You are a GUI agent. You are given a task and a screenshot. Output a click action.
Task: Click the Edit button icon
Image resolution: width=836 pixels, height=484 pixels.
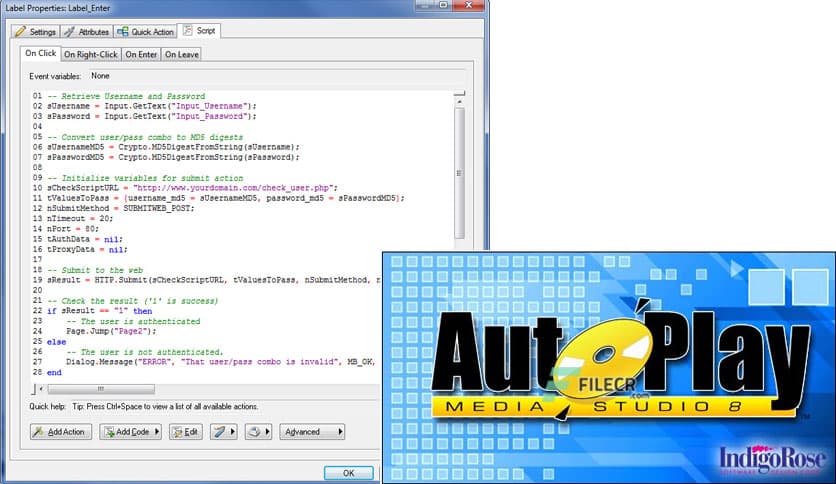[x=178, y=432]
